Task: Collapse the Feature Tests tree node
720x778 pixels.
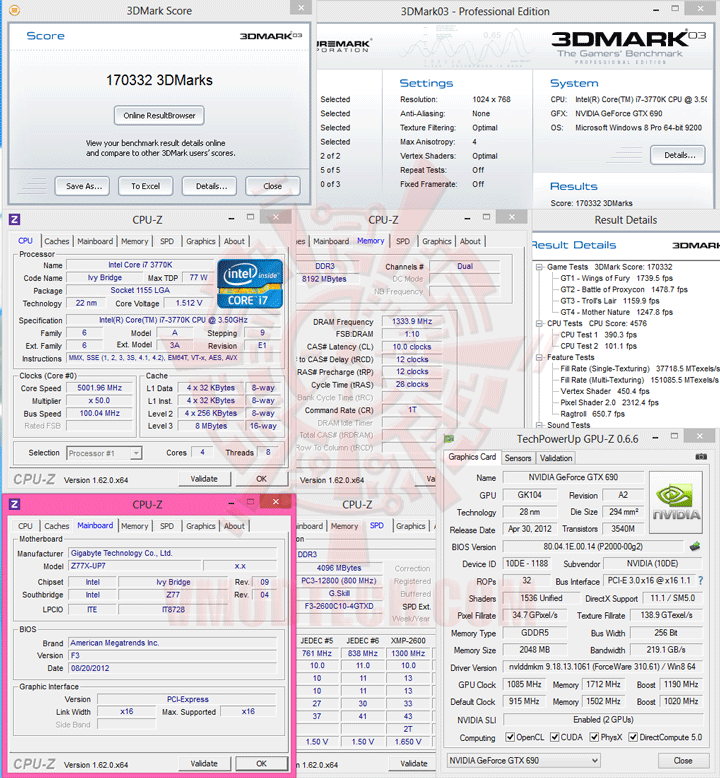Action: (539, 357)
